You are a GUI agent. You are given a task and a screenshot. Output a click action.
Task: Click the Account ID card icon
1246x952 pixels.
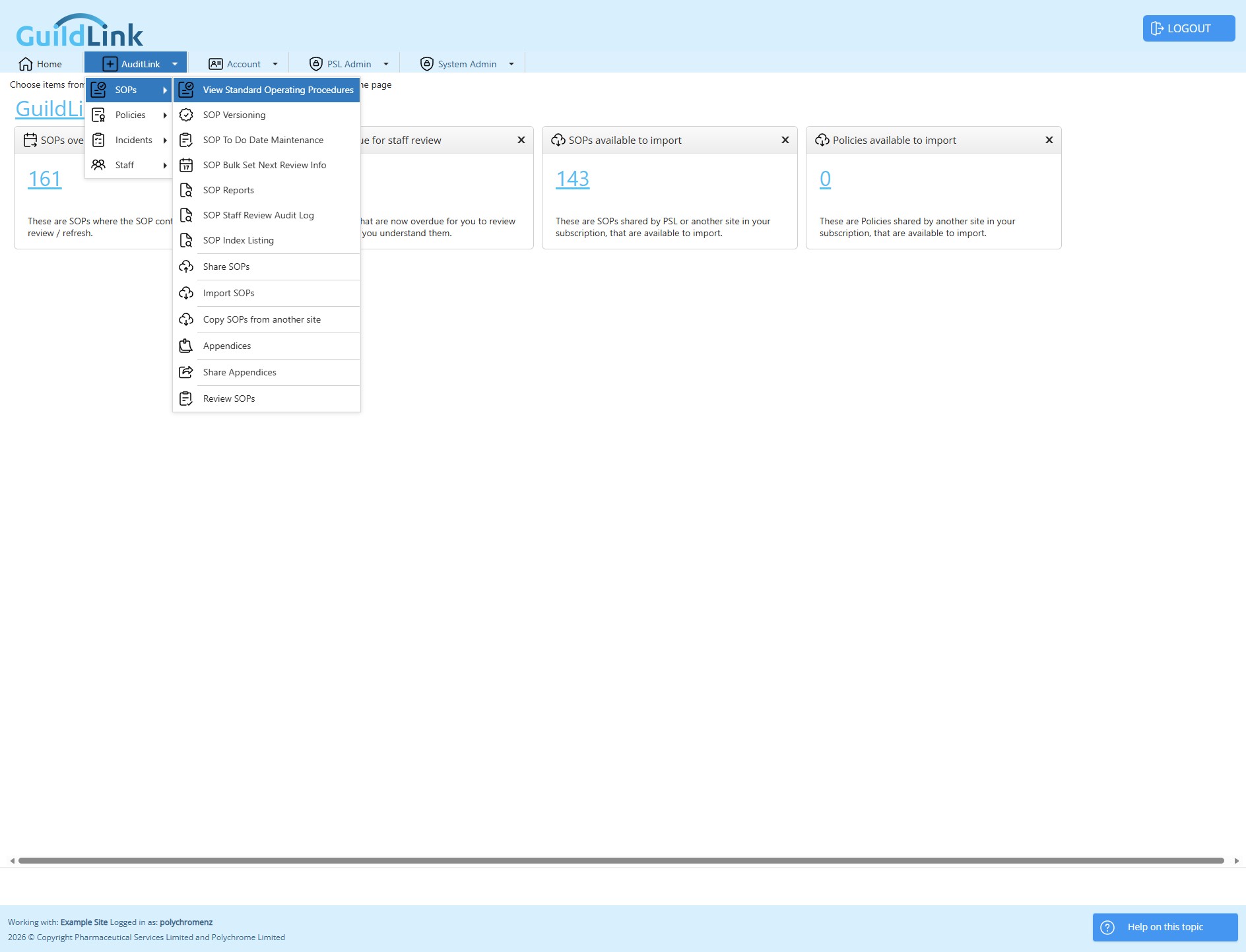[x=216, y=64]
